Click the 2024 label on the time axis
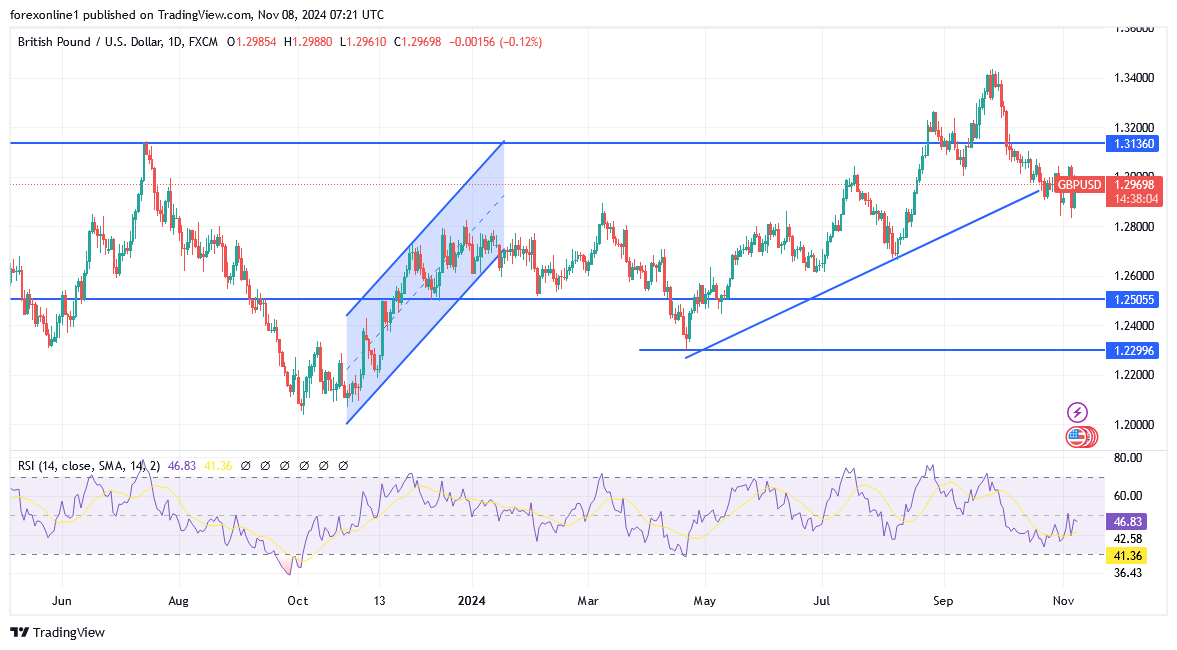The image size is (1177, 650). 471,601
